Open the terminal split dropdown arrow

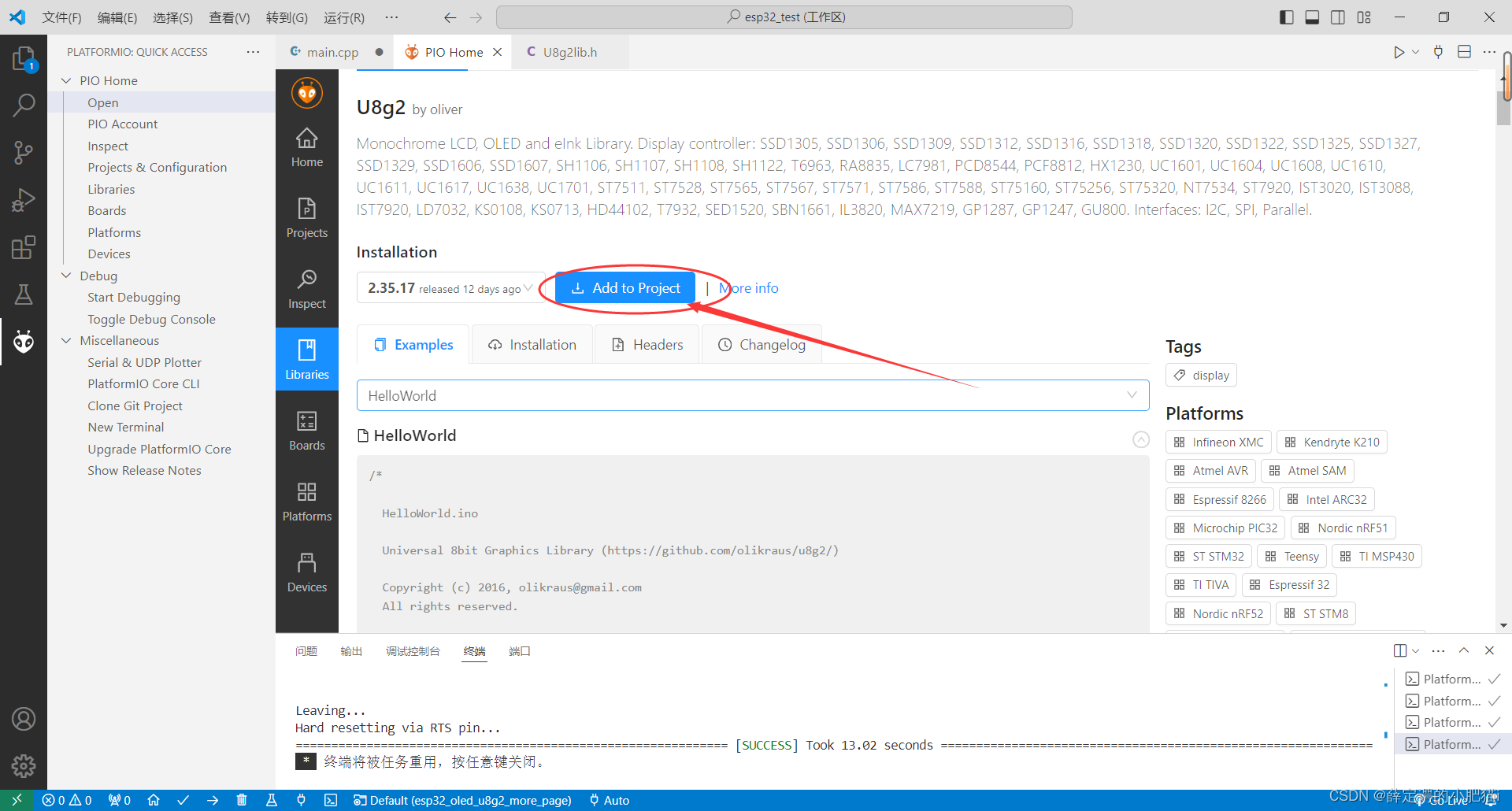1416,651
